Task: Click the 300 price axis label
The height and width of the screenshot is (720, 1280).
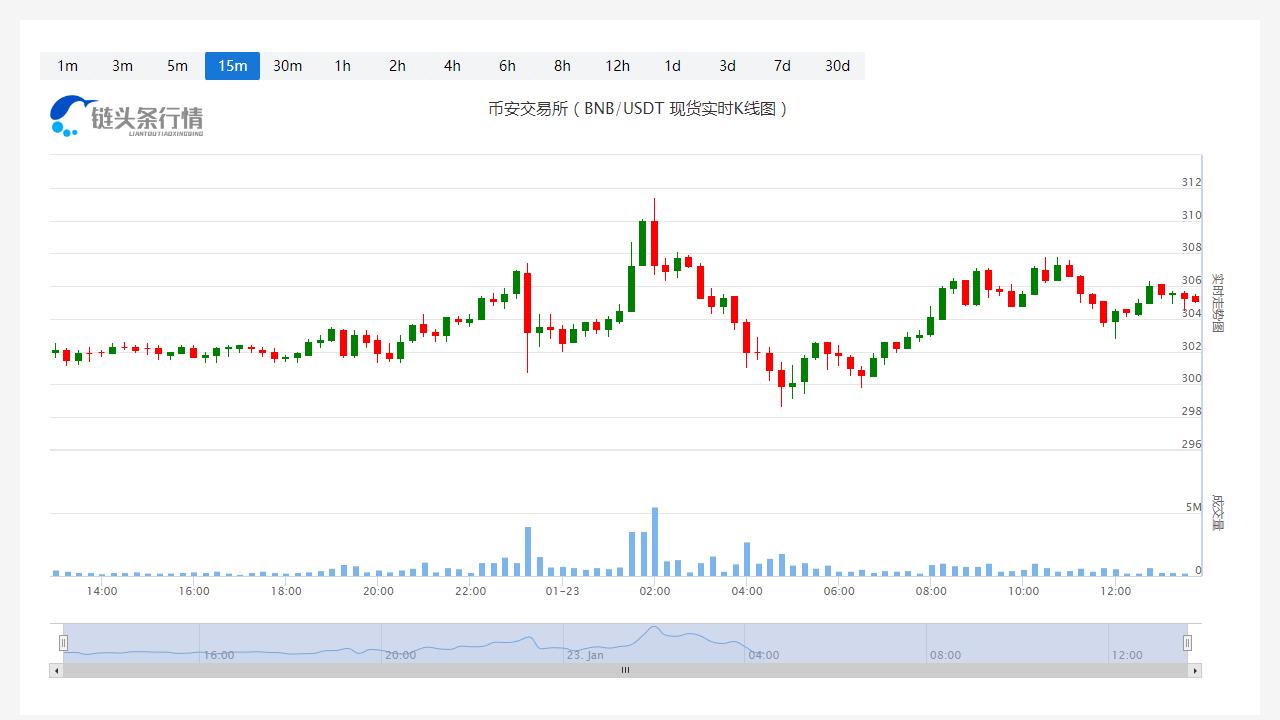Action: coord(1191,378)
